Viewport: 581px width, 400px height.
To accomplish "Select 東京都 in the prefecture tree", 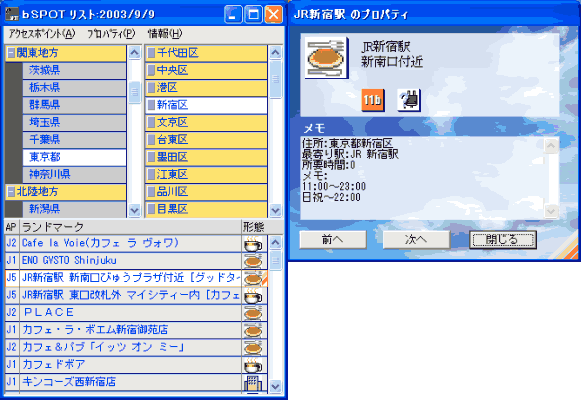I will pos(74,157).
